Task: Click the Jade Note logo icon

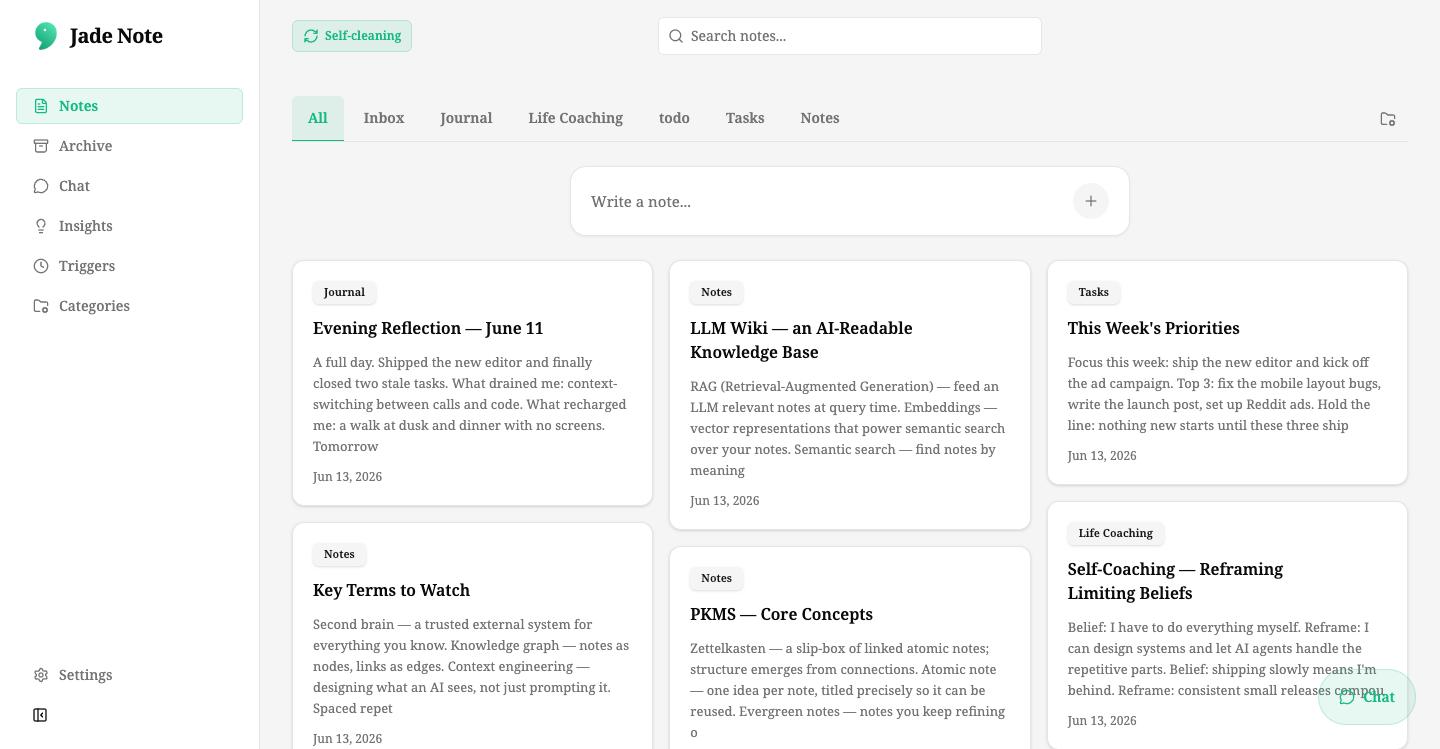Action: pyautogui.click(x=45, y=36)
